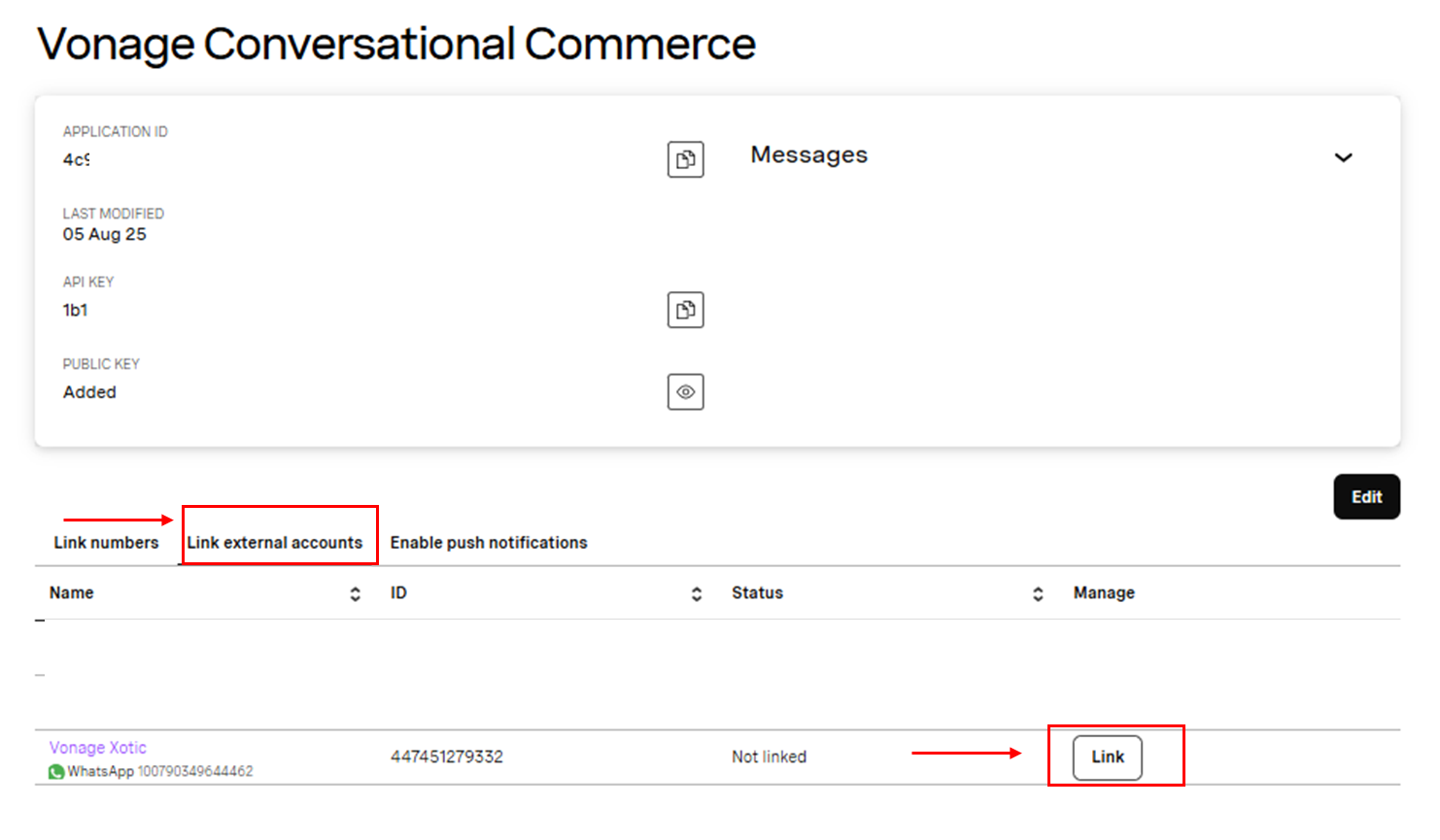Click the Messages capability heading
Image resolution: width=1440 pixels, height=840 pixels.
coord(809,155)
